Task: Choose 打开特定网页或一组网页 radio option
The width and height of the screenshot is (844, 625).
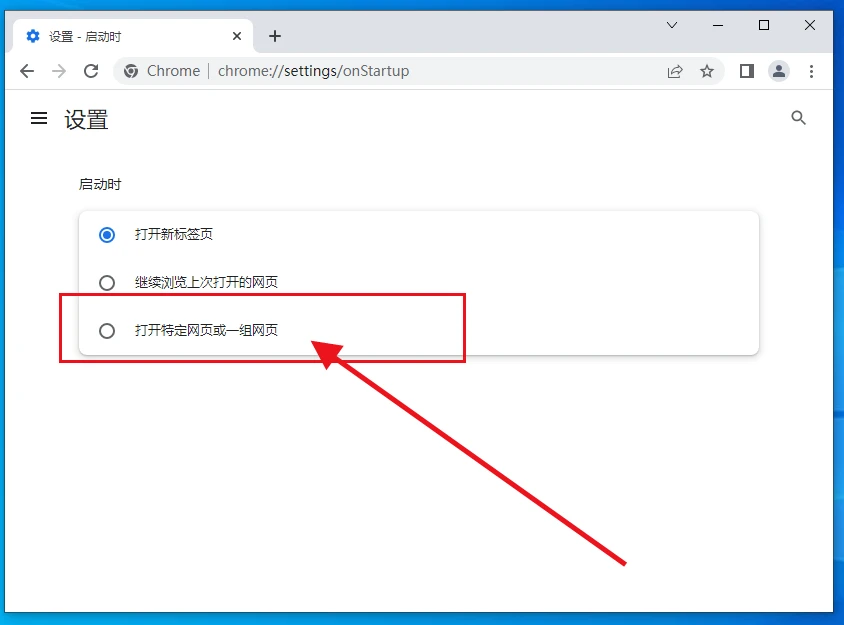Action: 107,331
